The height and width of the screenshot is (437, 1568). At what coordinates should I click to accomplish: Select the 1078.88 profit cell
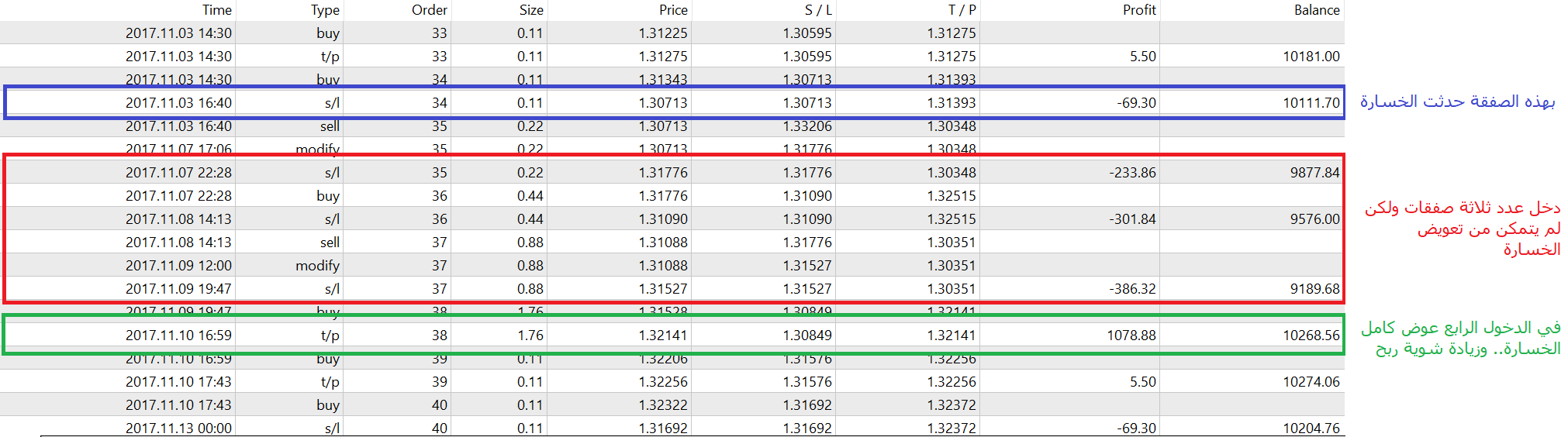point(1131,335)
